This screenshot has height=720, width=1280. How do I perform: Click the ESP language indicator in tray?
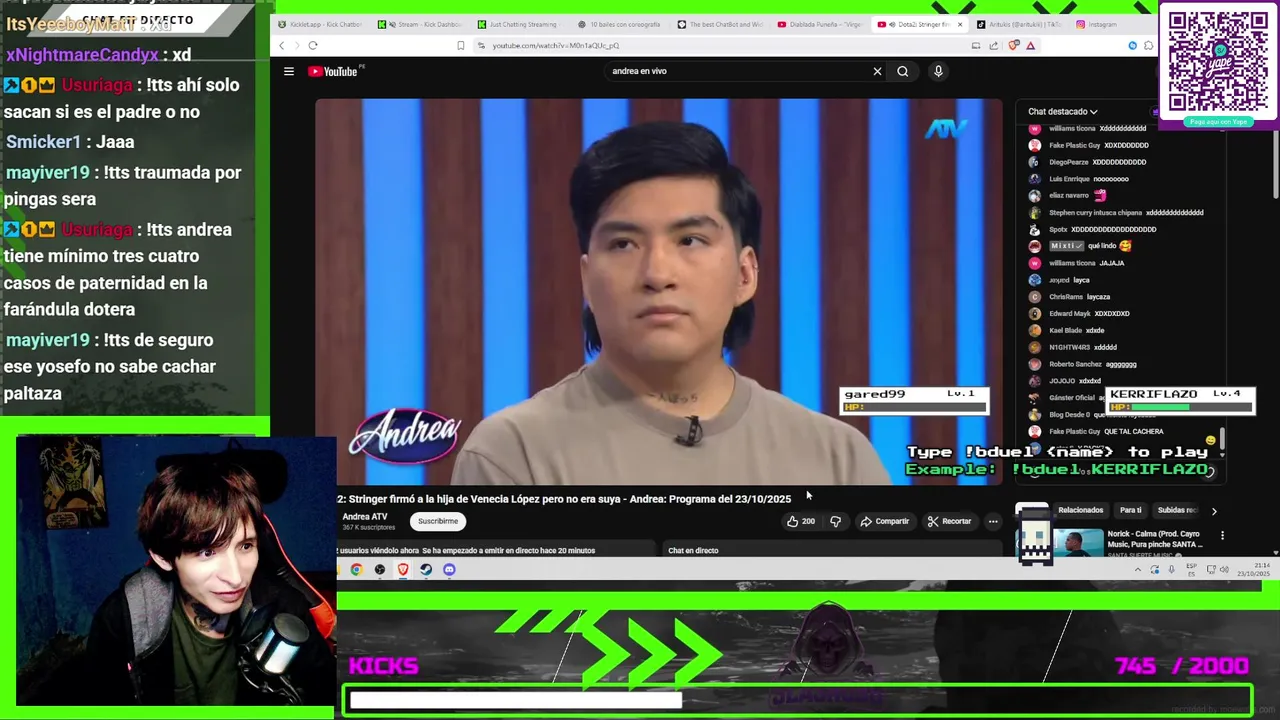pyautogui.click(x=1191, y=570)
